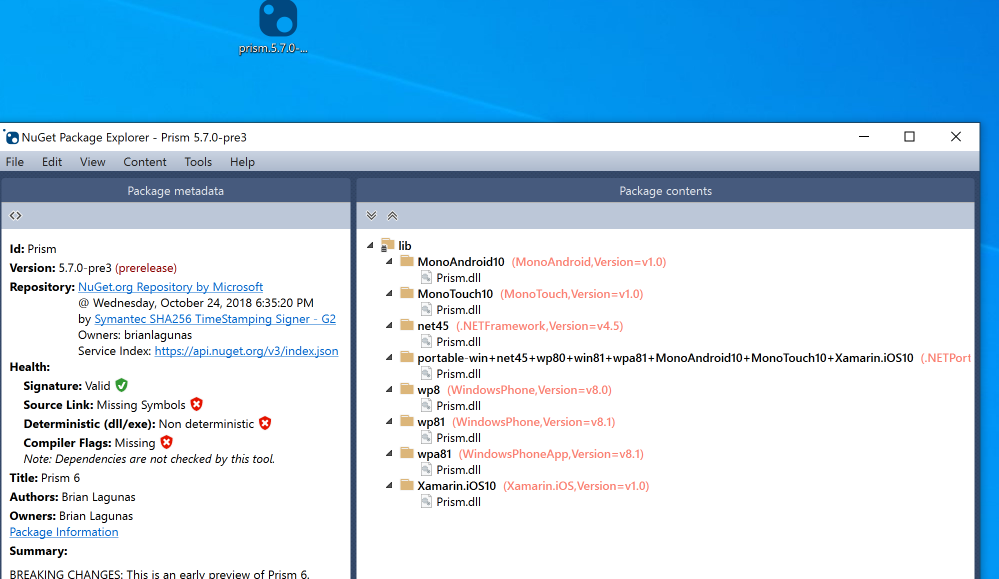Click the error icon next to Non deterministic
Screen dimensions: 999x579
point(265,422)
